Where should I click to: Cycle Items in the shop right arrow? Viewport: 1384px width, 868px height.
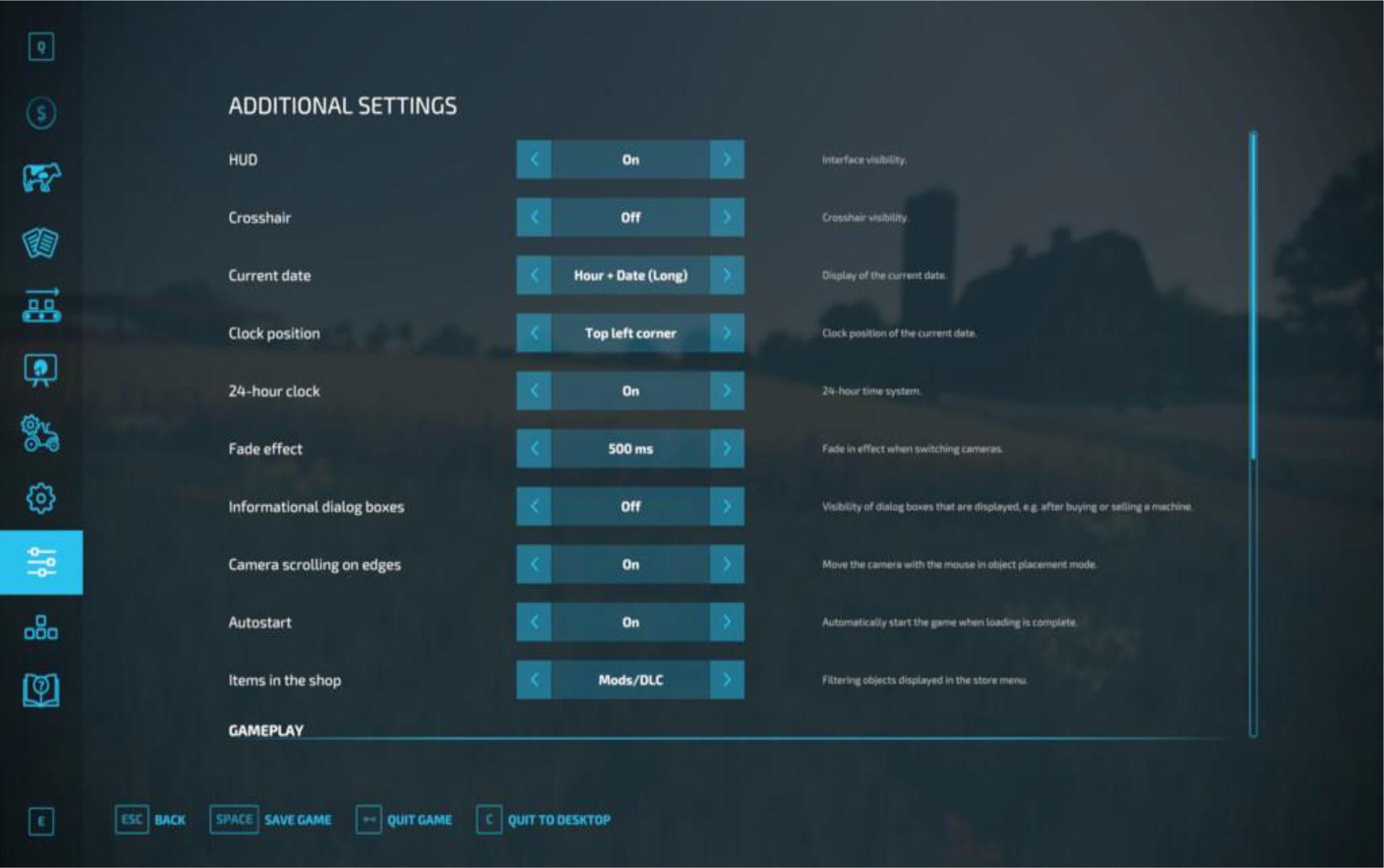(726, 680)
